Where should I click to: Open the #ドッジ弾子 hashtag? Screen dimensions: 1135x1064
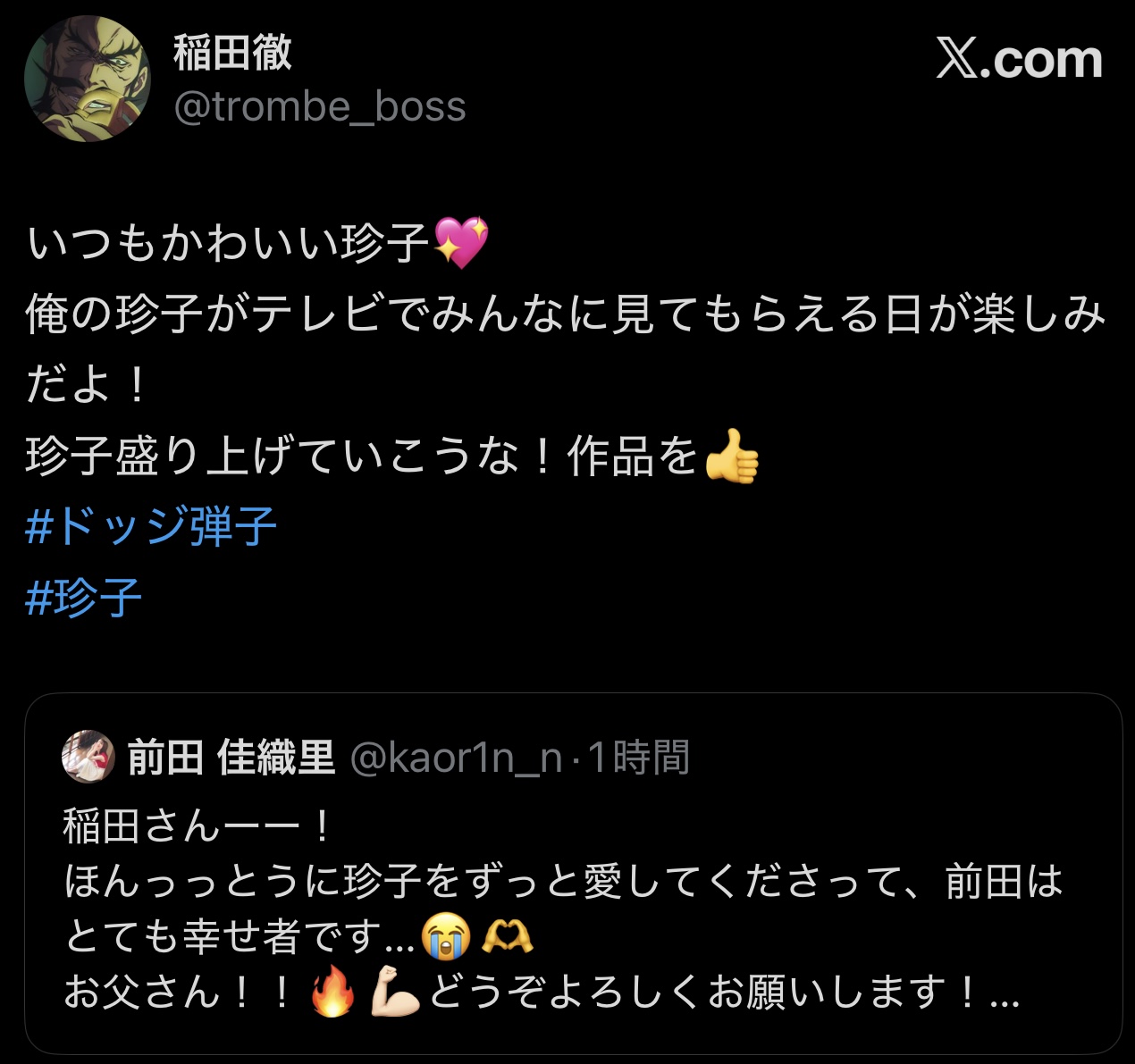tap(151, 526)
